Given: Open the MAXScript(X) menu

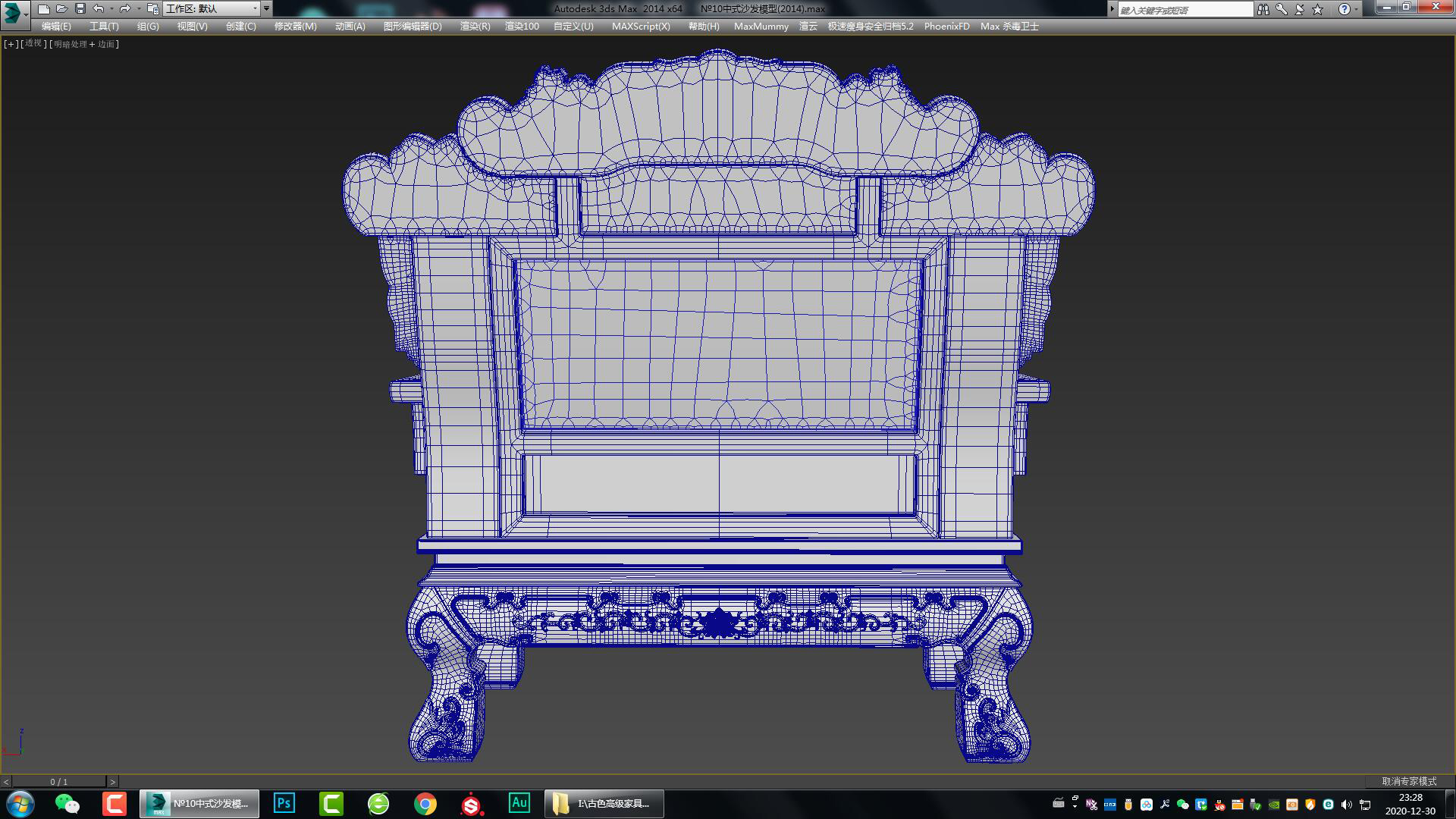Looking at the screenshot, I should (641, 26).
